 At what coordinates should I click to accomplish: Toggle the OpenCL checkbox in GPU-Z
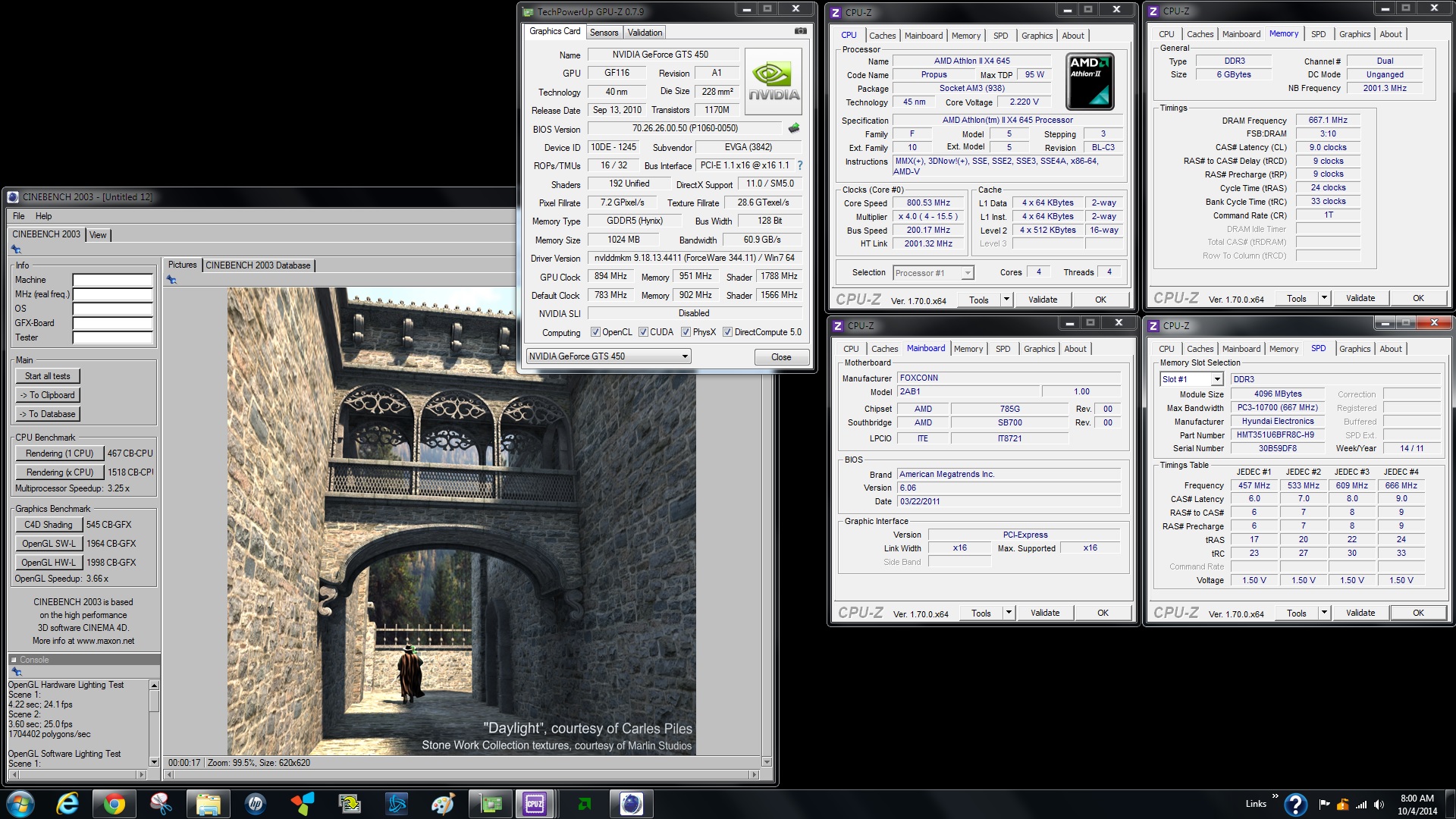pyautogui.click(x=595, y=332)
